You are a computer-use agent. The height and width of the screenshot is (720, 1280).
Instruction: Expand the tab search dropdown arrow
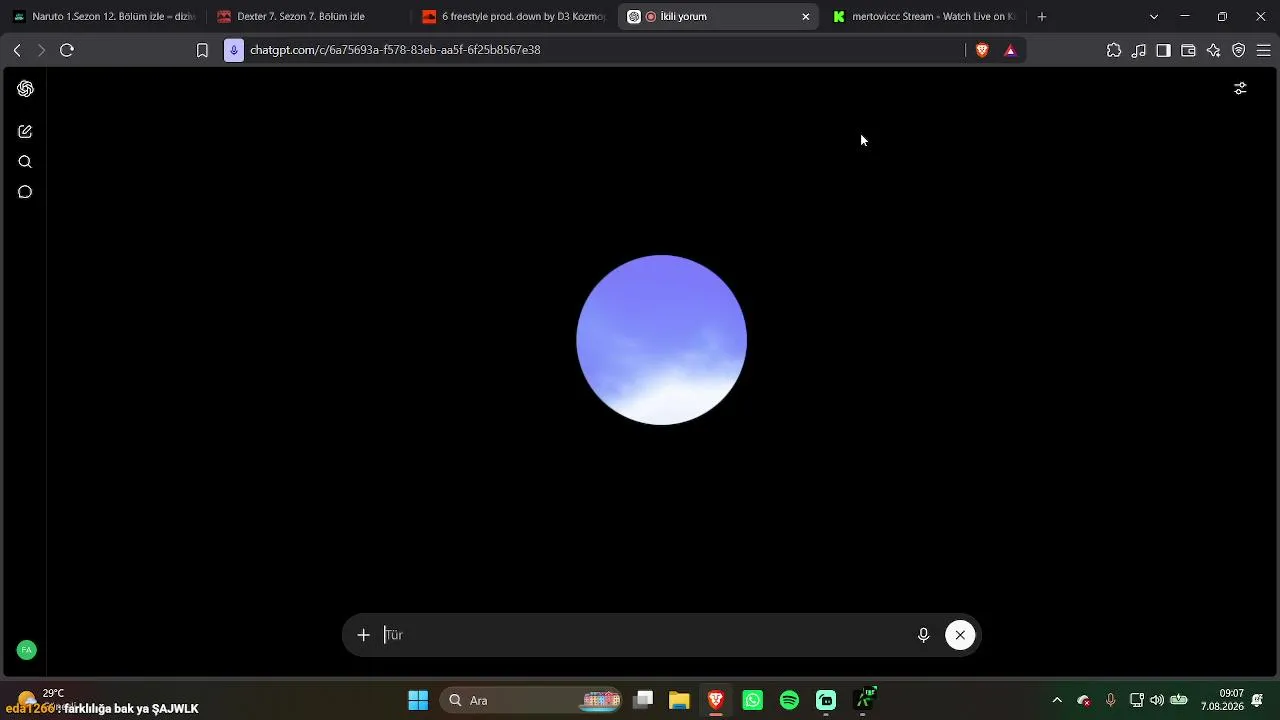coord(1154,17)
